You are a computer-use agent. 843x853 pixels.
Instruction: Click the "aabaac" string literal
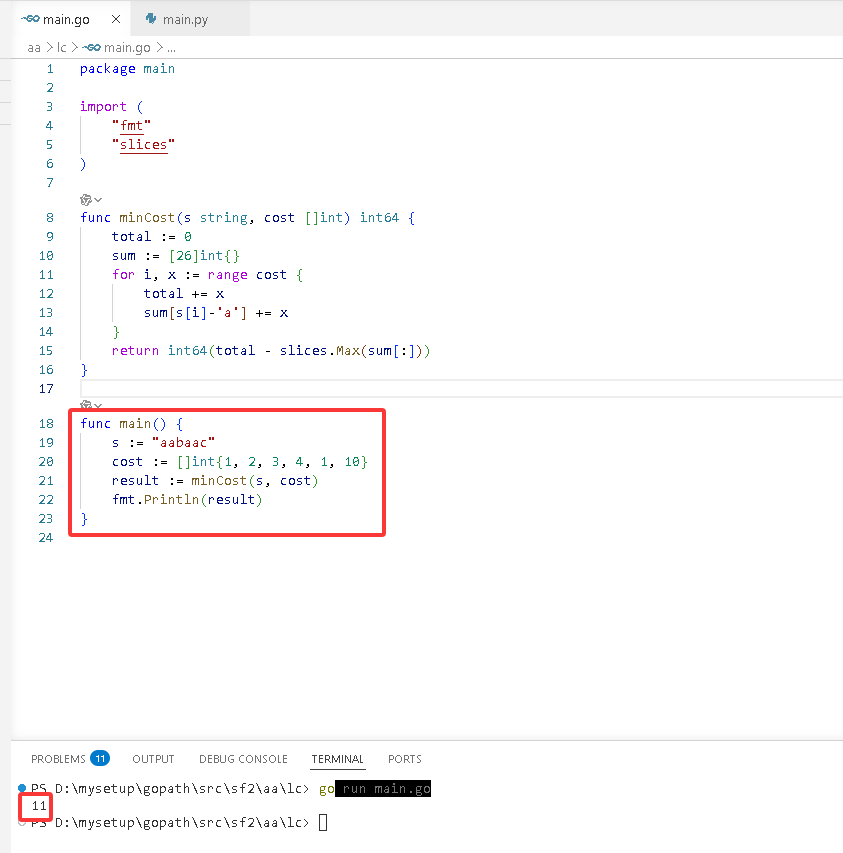183,443
